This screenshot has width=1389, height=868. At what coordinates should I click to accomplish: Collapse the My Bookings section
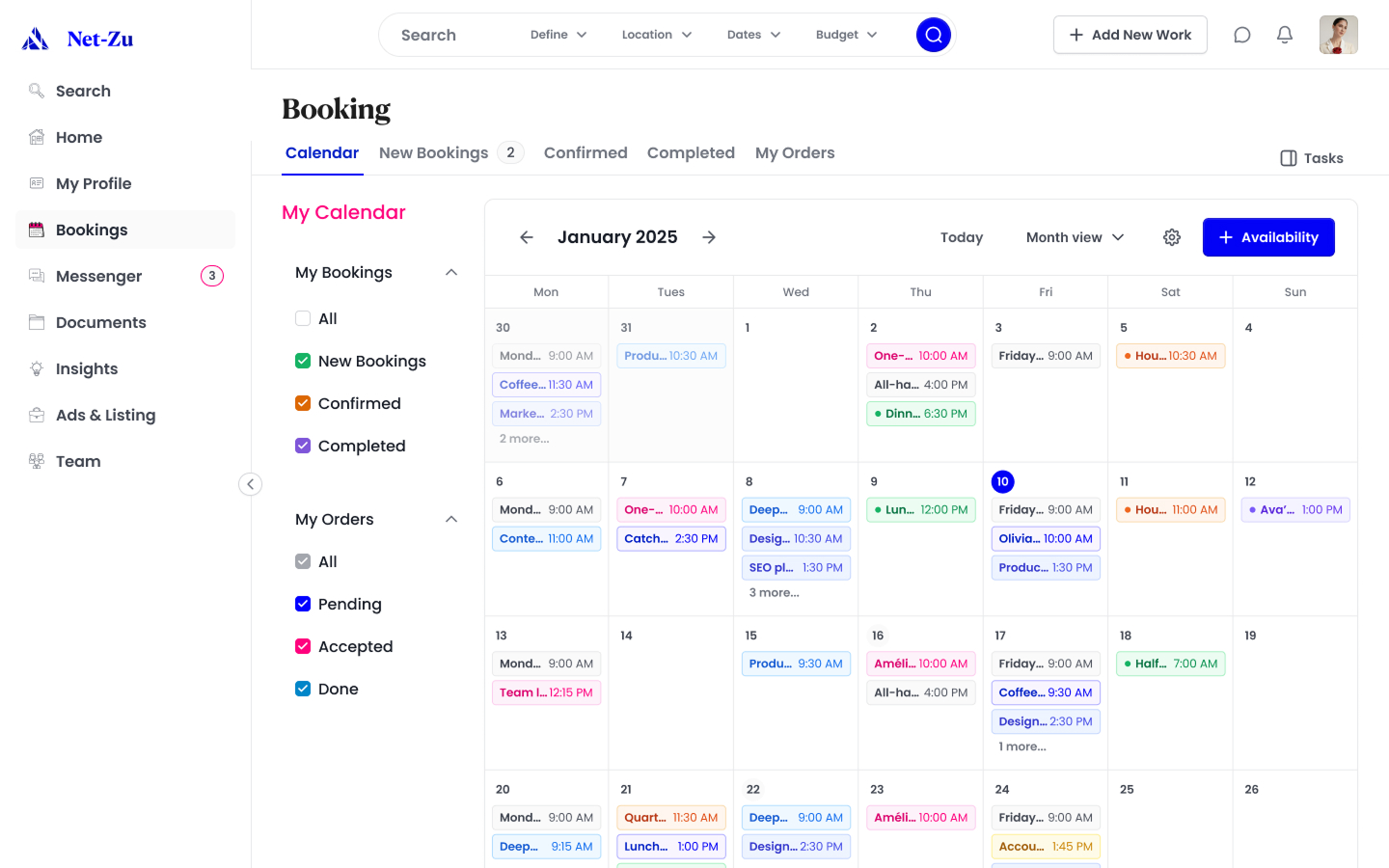pyautogui.click(x=450, y=272)
